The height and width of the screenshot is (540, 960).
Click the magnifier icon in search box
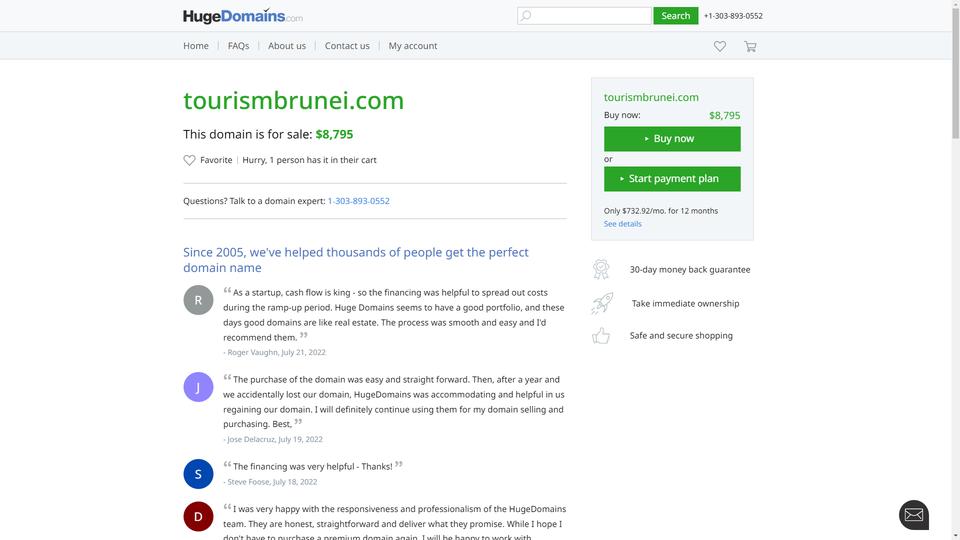[x=526, y=16]
